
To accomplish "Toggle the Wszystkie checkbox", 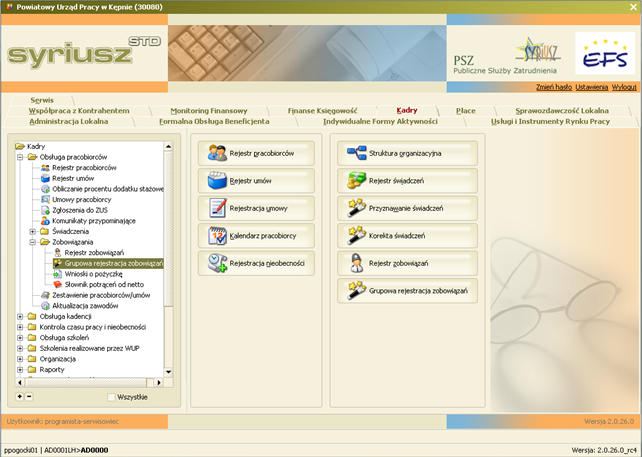I will (111, 397).
